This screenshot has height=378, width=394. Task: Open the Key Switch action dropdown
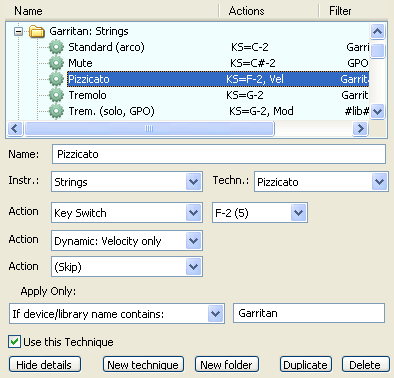point(127,213)
